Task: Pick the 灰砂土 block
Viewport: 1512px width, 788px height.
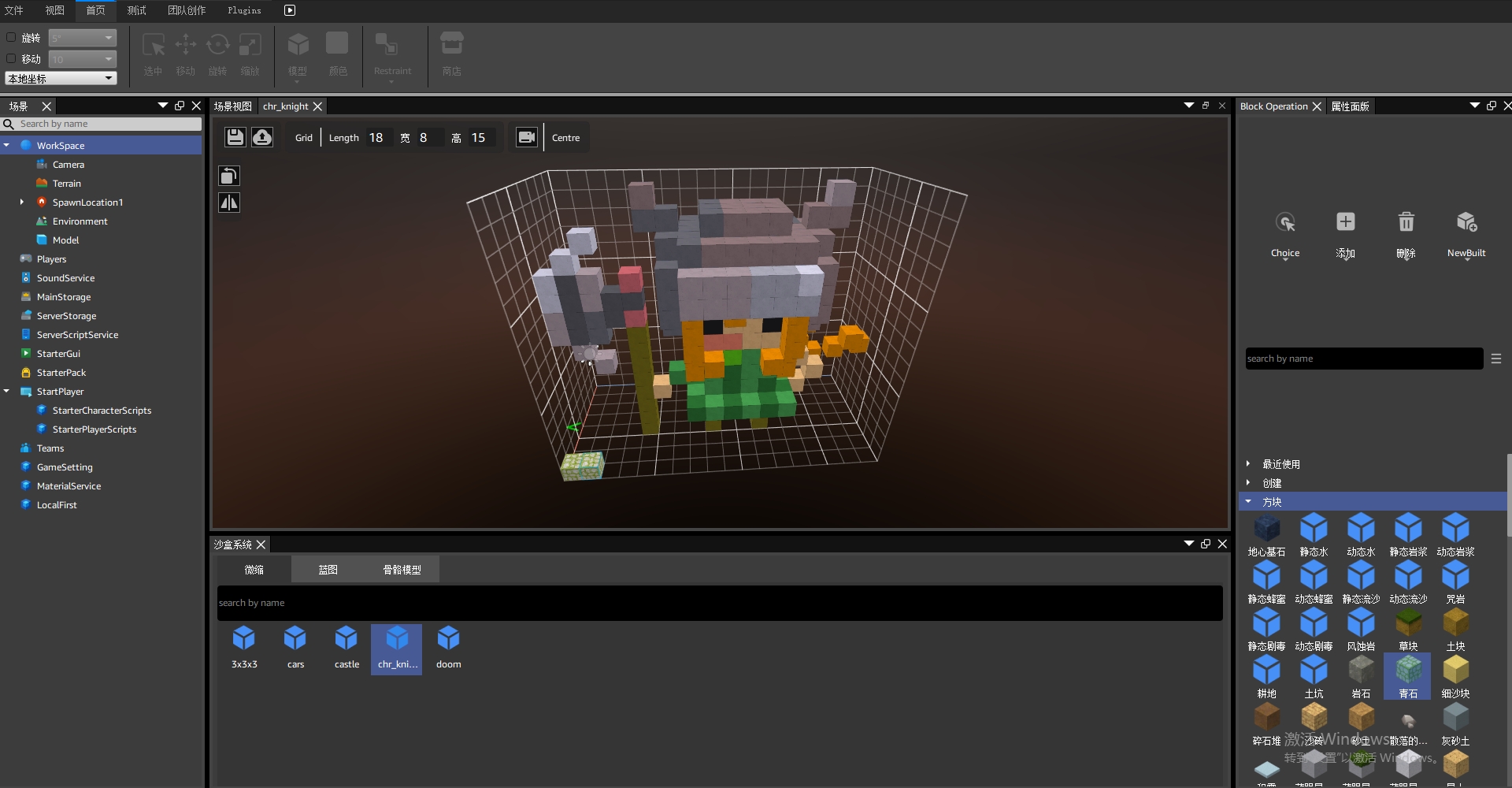Action: pos(1455,724)
